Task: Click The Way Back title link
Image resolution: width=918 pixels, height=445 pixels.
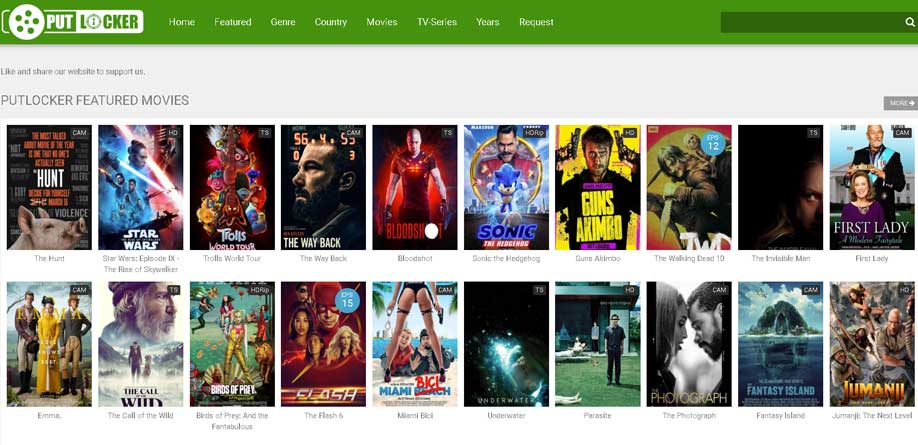Action: (x=323, y=258)
